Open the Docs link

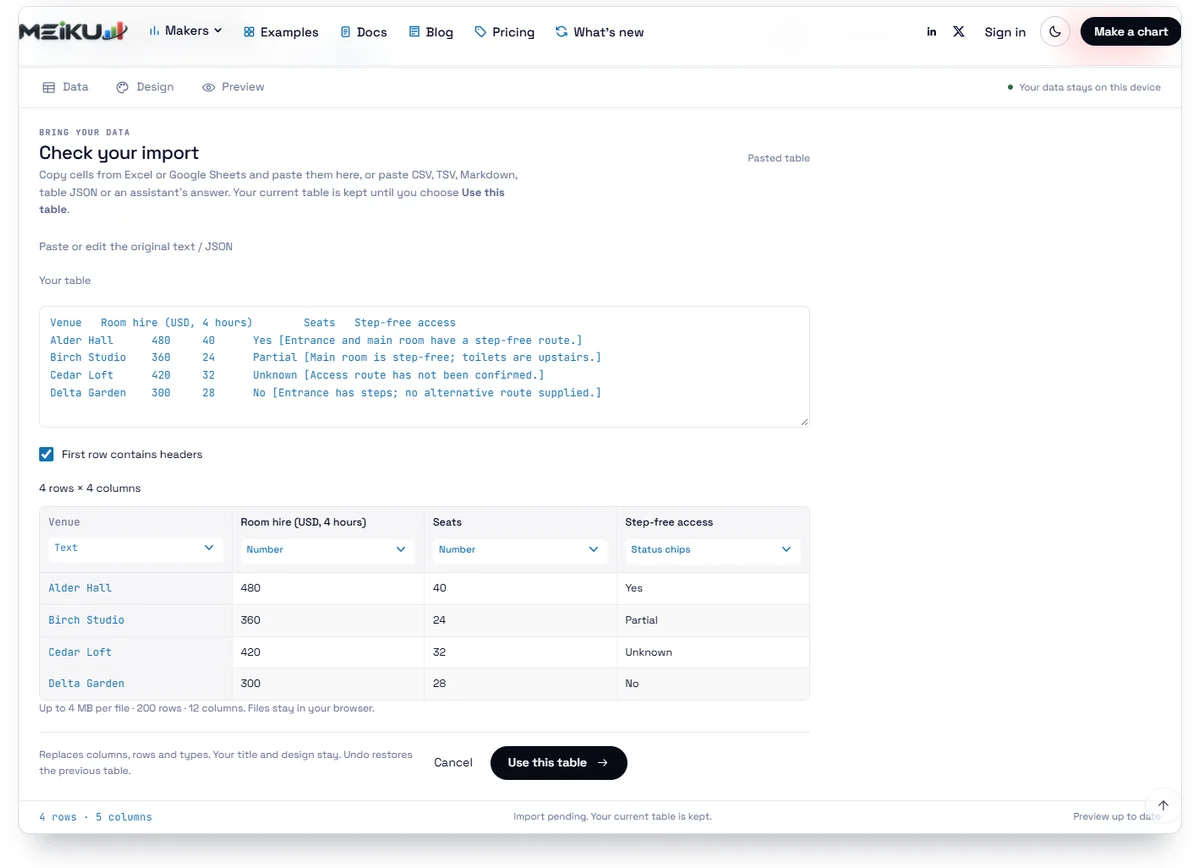364,32
